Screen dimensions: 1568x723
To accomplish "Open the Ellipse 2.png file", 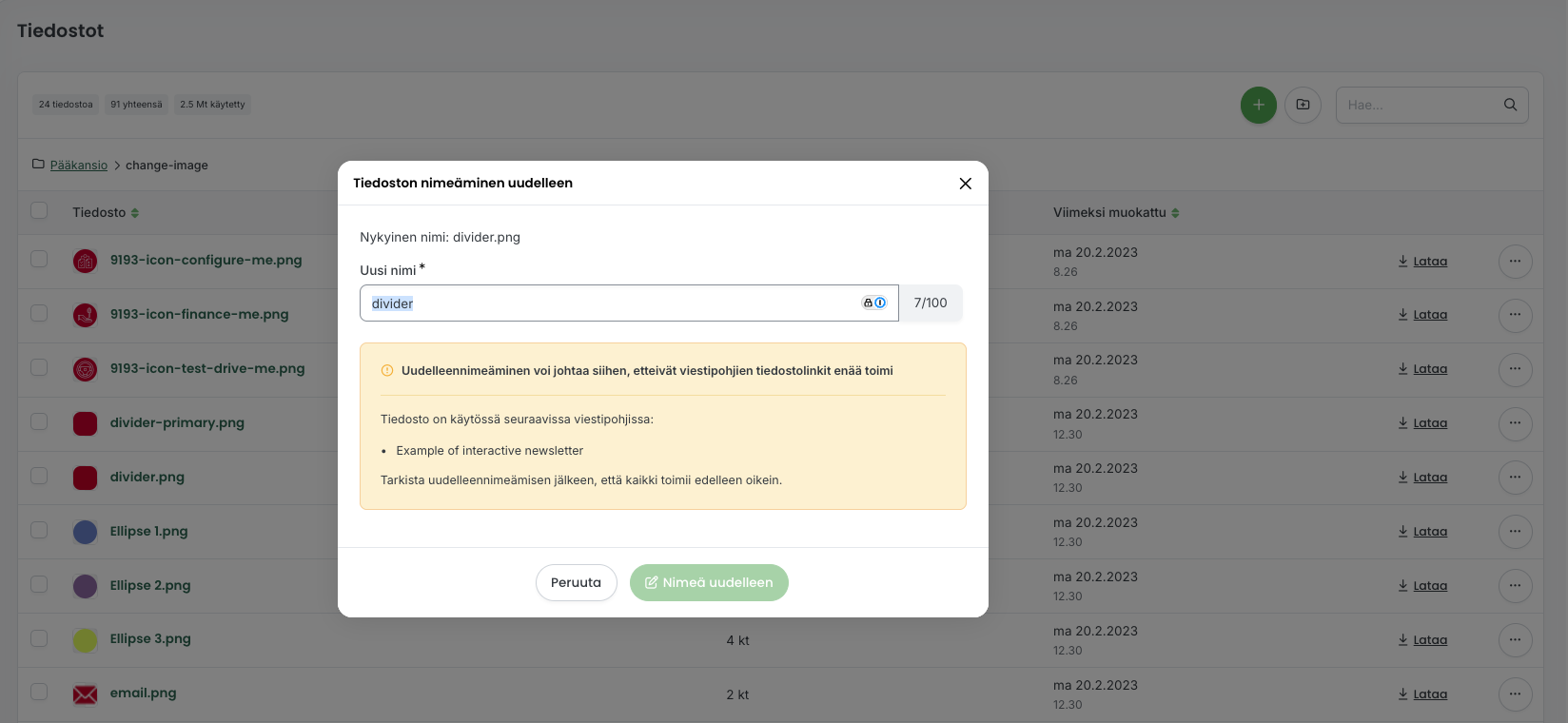I will (x=150, y=585).
